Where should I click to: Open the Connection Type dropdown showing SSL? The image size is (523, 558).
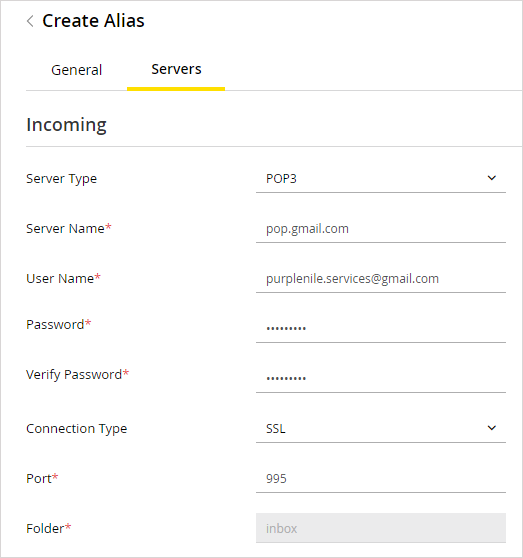coord(381,428)
